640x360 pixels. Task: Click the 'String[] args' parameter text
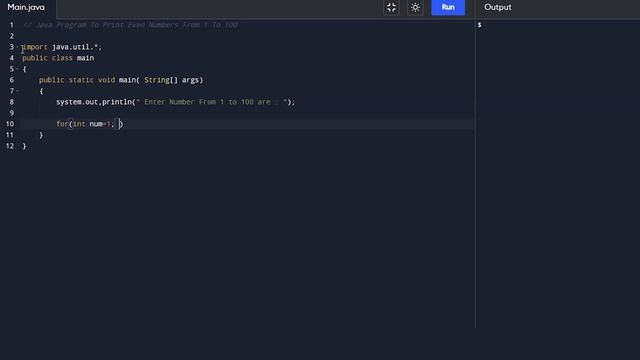(171, 80)
